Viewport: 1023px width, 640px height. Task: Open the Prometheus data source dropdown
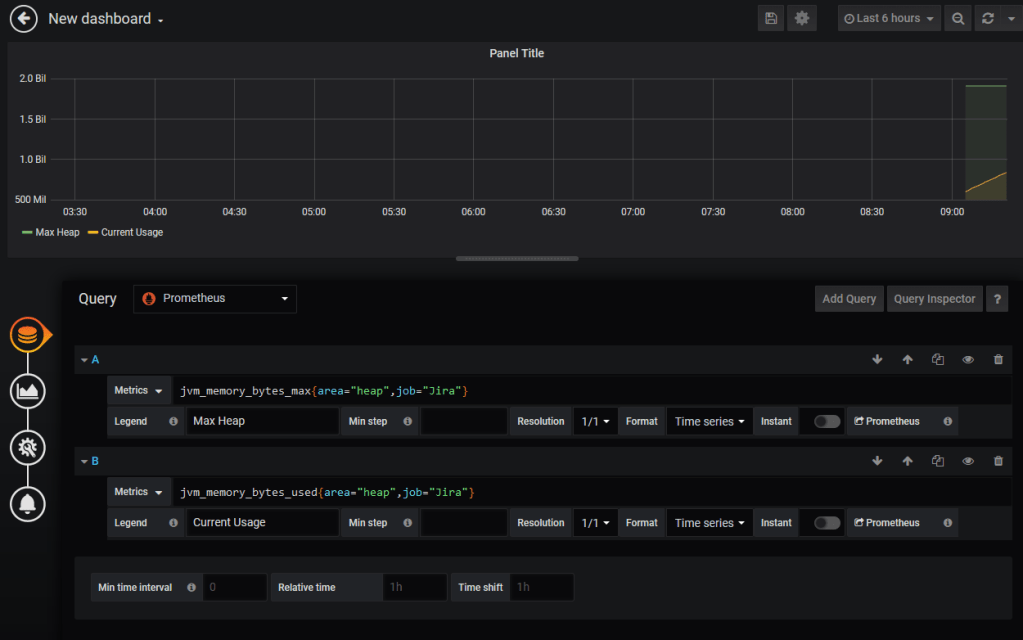[215, 299]
